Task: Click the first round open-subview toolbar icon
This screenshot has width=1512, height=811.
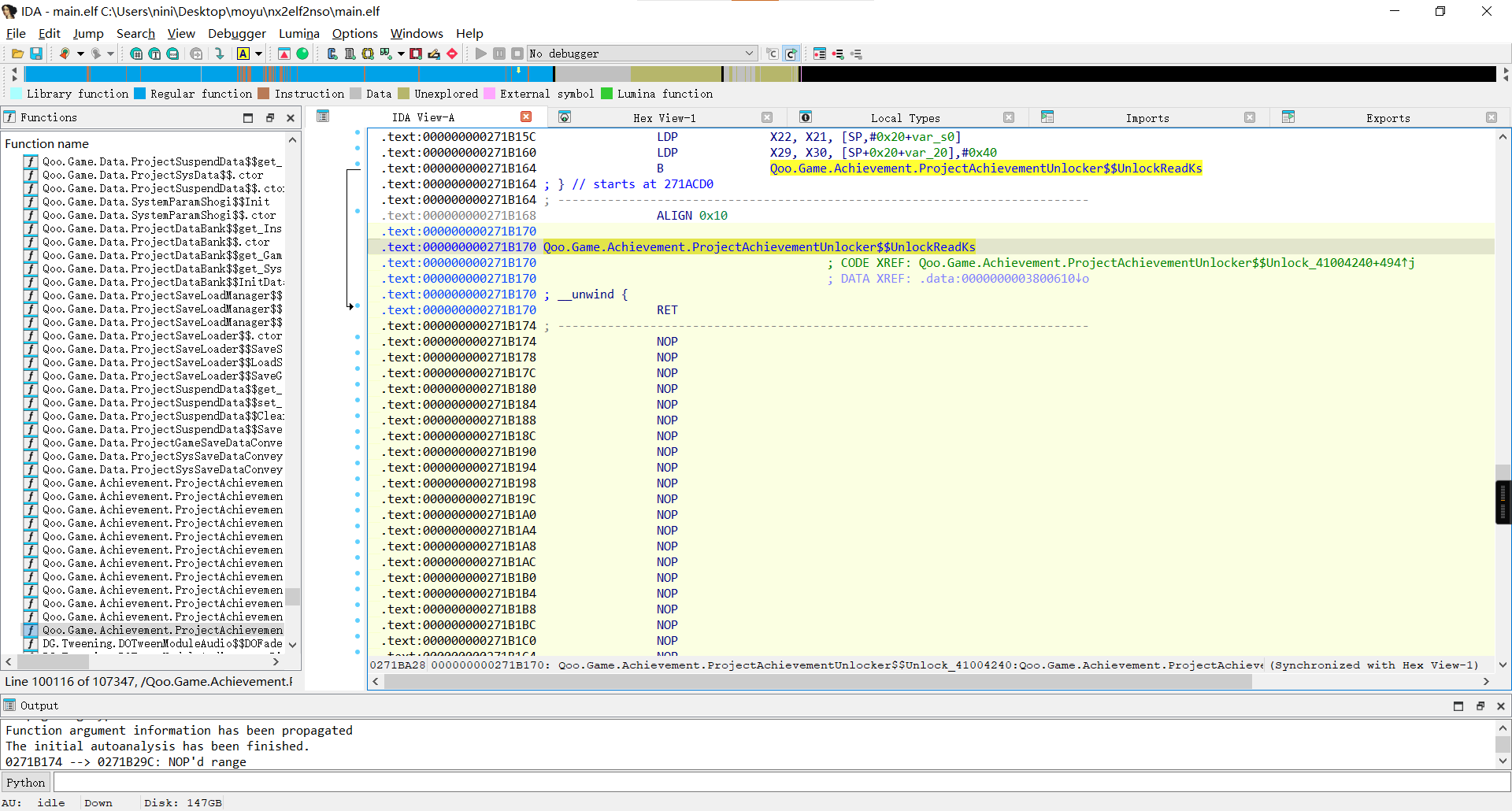Action: tap(136, 54)
